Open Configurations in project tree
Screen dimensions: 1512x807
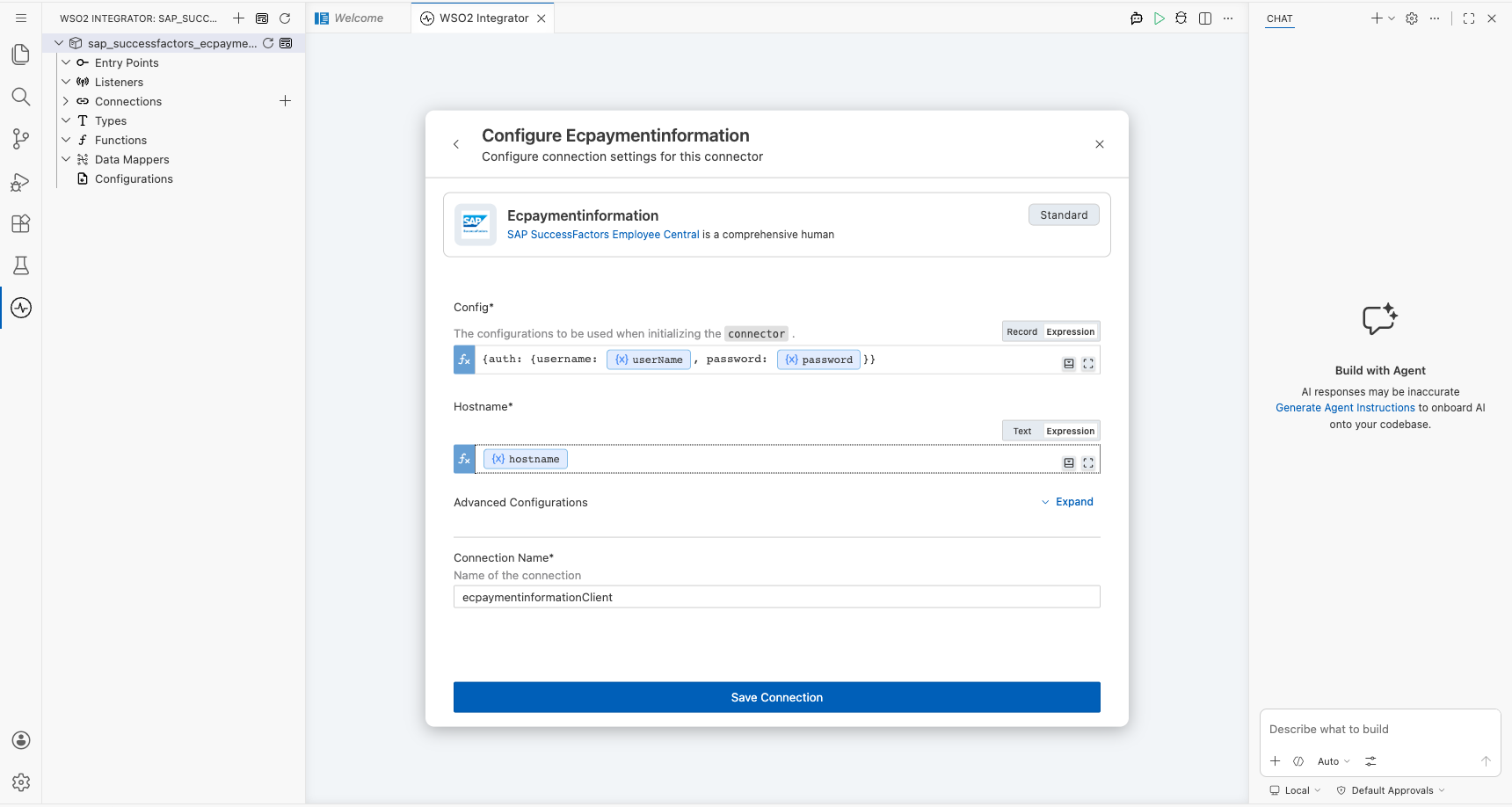134,178
